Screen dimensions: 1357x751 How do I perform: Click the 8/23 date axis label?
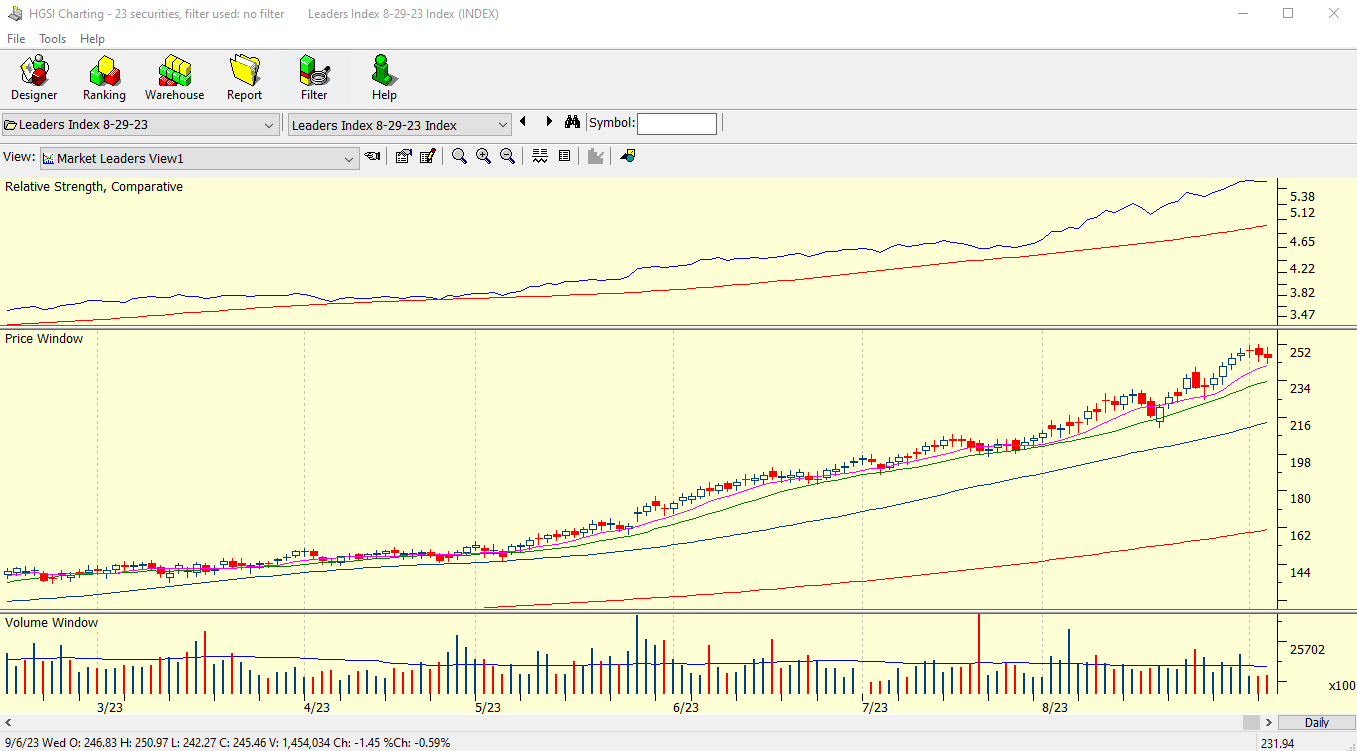(1054, 707)
